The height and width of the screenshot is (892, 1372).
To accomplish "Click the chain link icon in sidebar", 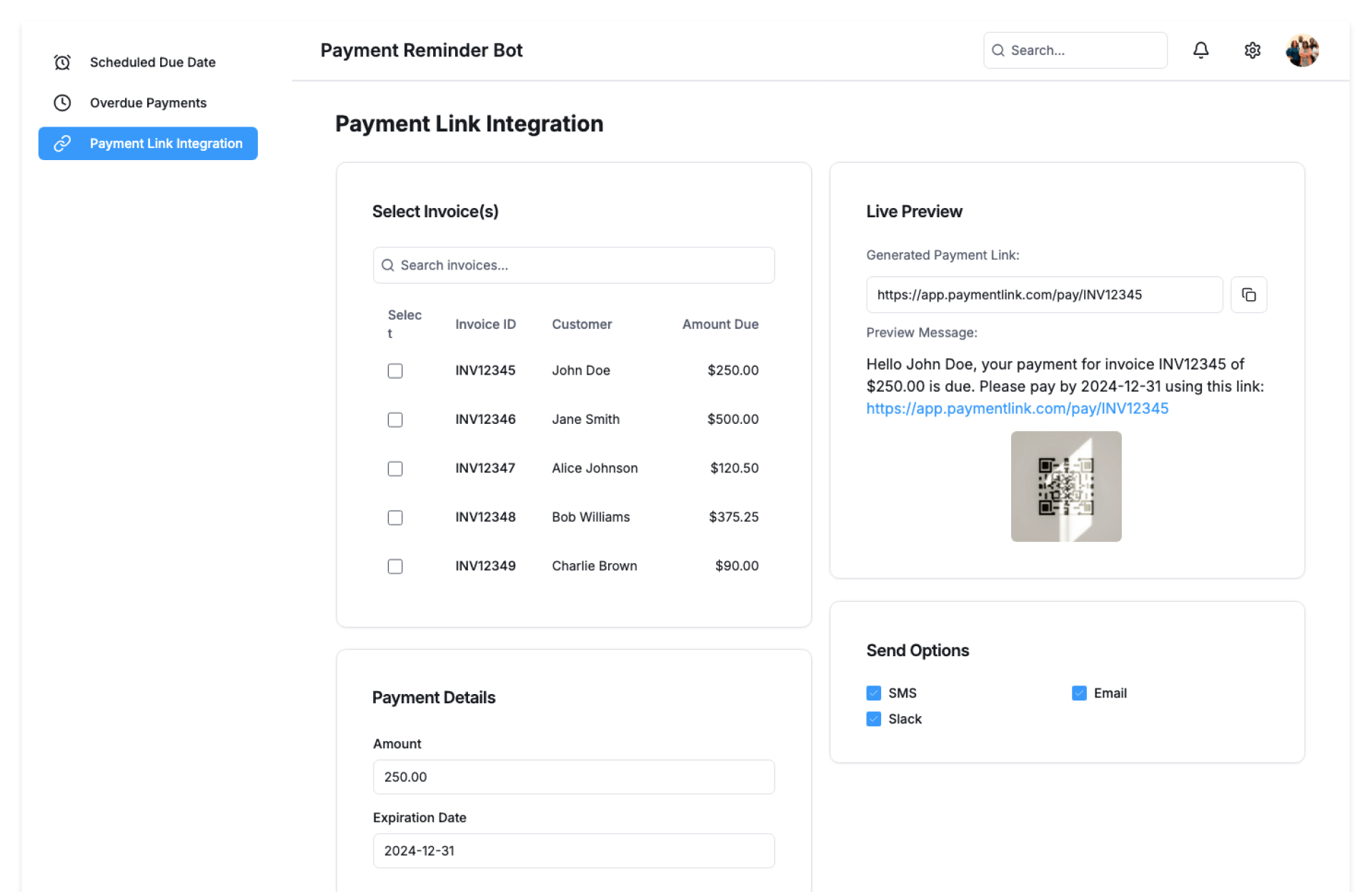I will pyautogui.click(x=62, y=144).
